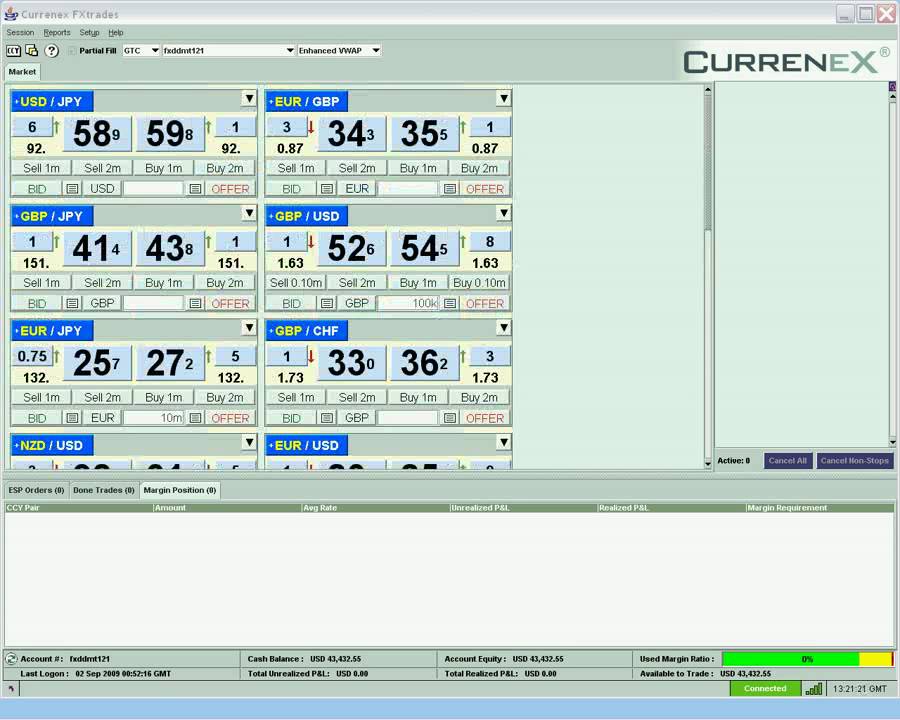
Task: Click the orders side panel vertical scrollbar
Action: point(892,270)
